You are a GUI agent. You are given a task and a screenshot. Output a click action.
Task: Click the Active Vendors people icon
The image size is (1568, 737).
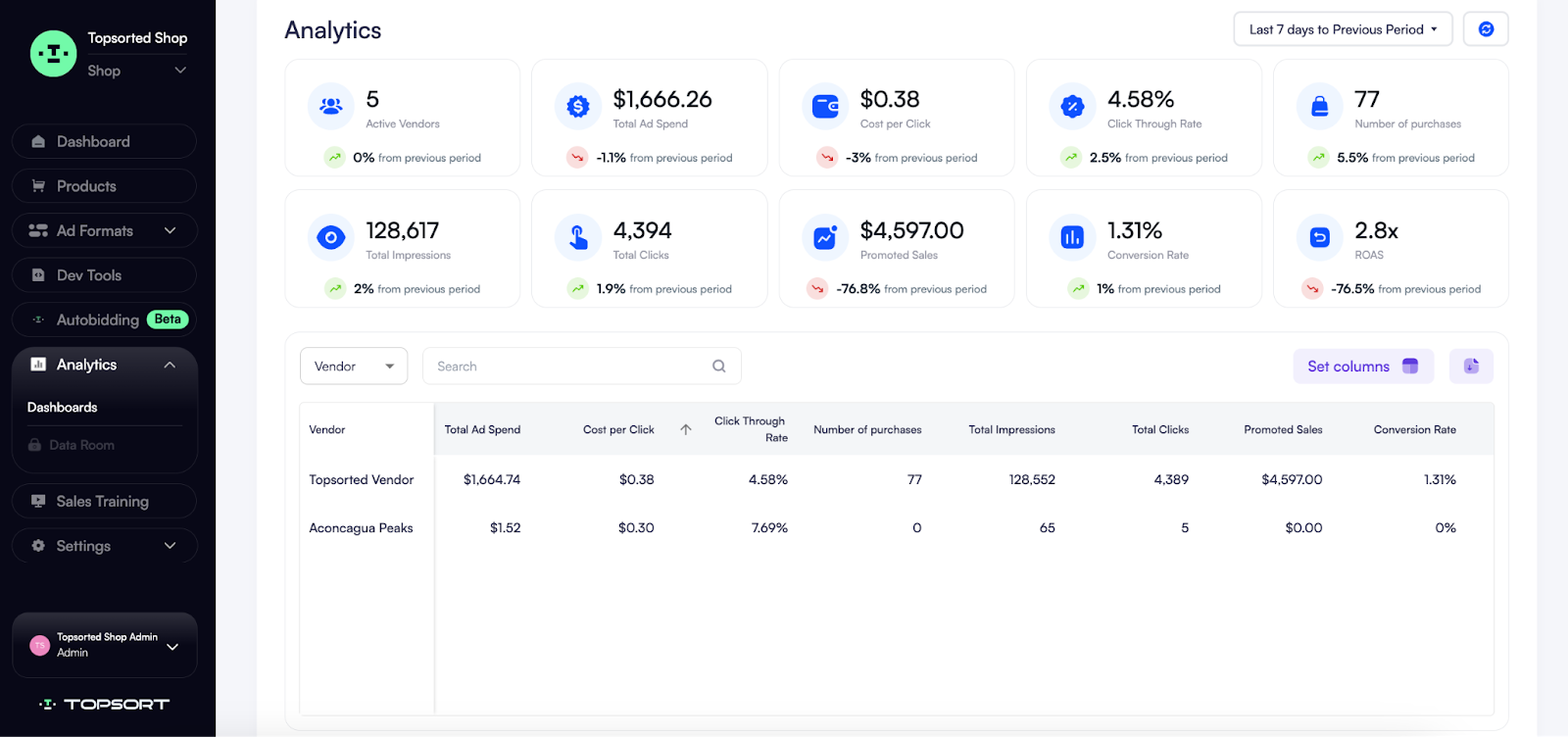(331, 106)
